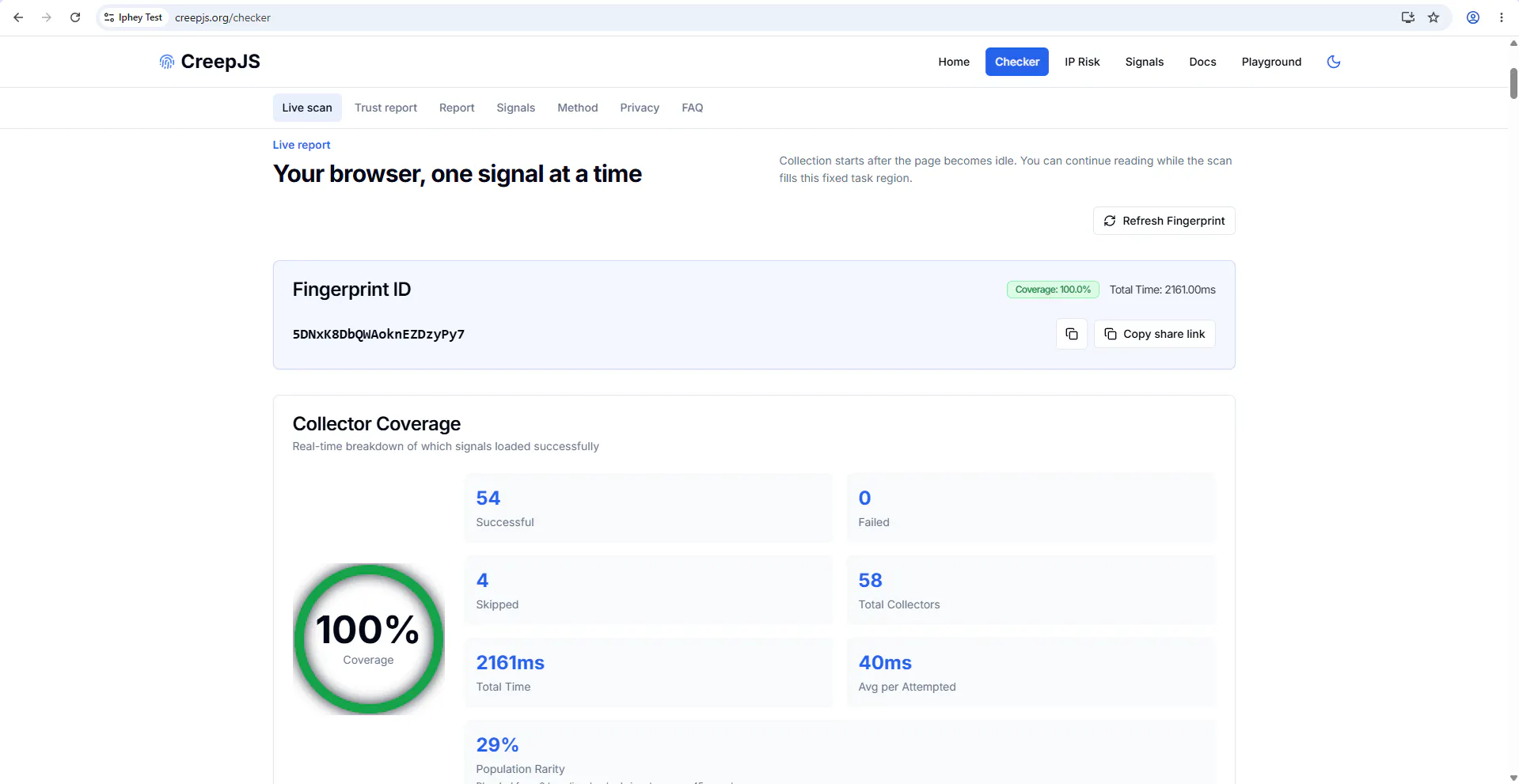Switch to the Report tab
The height and width of the screenshot is (784, 1519).
(457, 108)
